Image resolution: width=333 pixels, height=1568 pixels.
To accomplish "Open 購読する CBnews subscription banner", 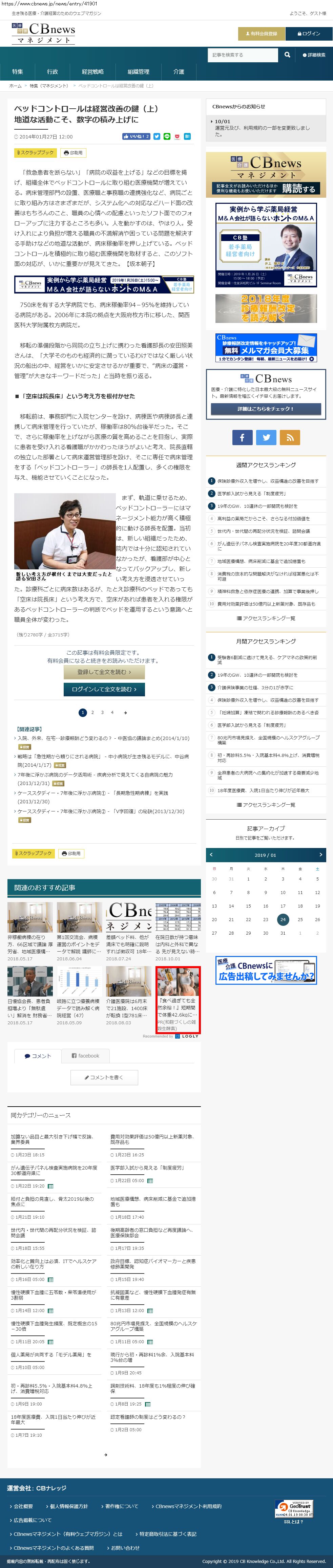I will 266,175.
